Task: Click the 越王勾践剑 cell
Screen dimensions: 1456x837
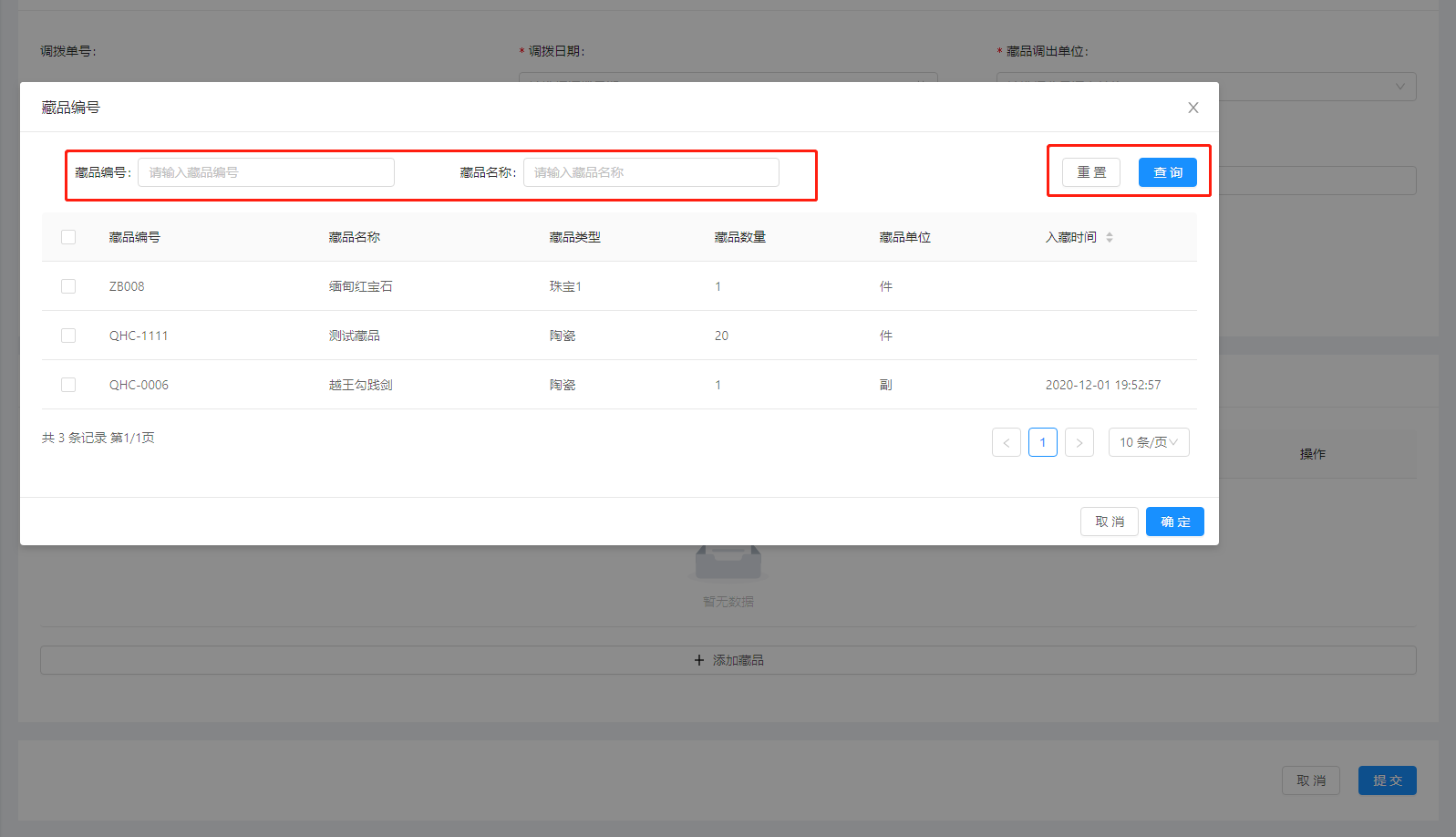Action: 361,385
